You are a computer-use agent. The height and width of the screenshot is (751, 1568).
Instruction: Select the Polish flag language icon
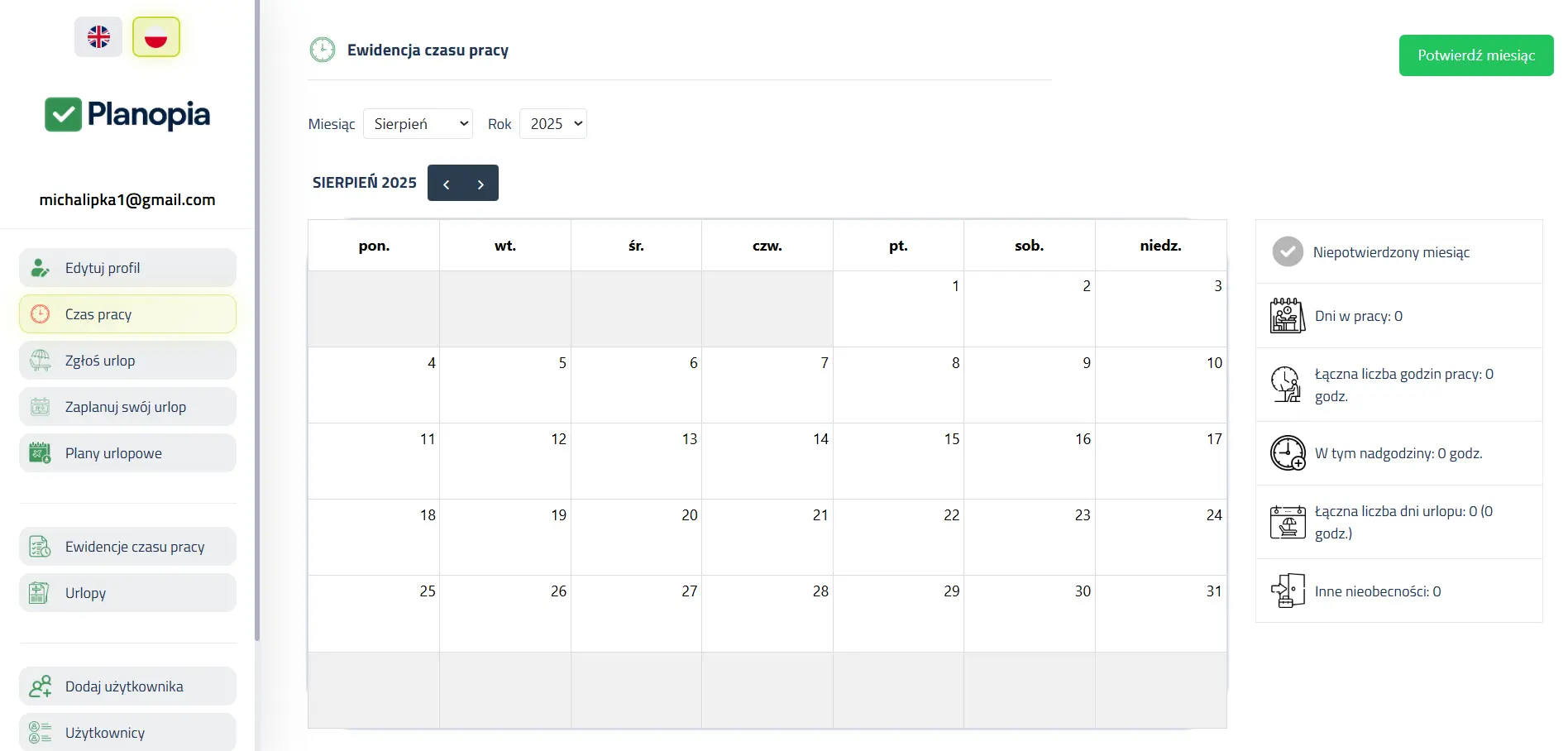click(x=155, y=37)
